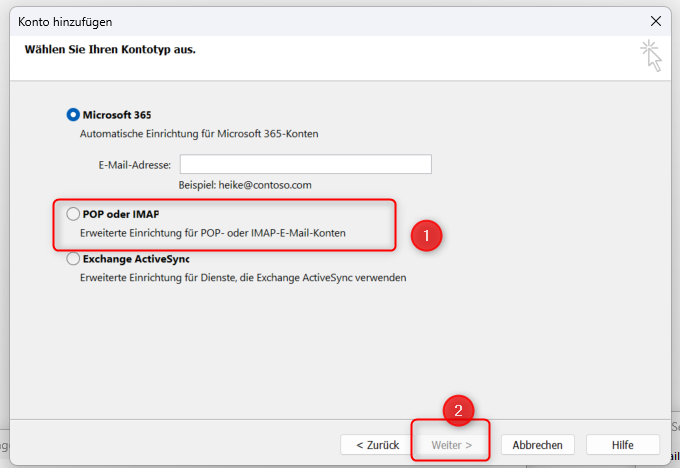
Task: Click the red step 1 annotation badge
Action: 427,236
